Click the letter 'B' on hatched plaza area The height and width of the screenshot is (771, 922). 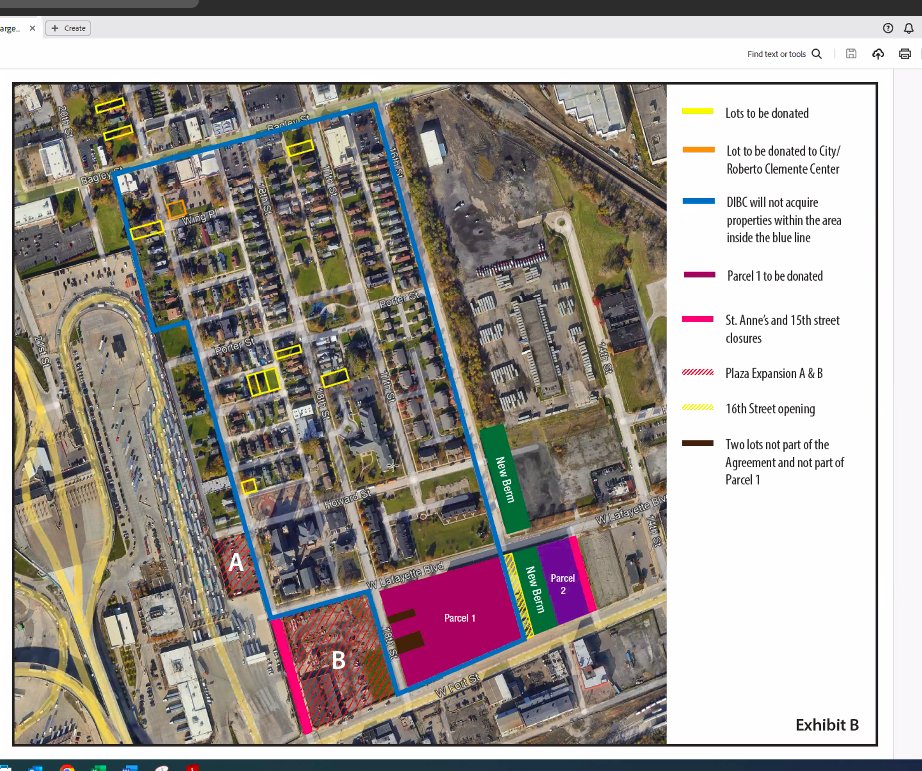[338, 660]
